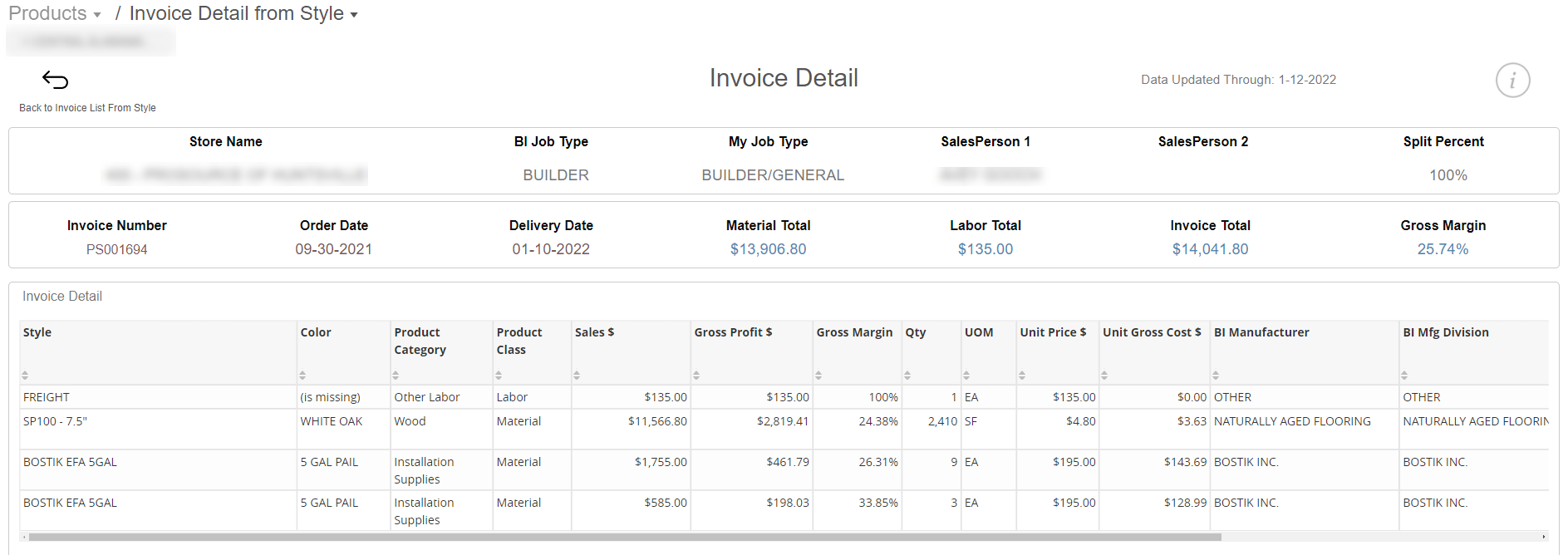
Task: Sort by Unit Price $ column
Action: (x=1022, y=376)
